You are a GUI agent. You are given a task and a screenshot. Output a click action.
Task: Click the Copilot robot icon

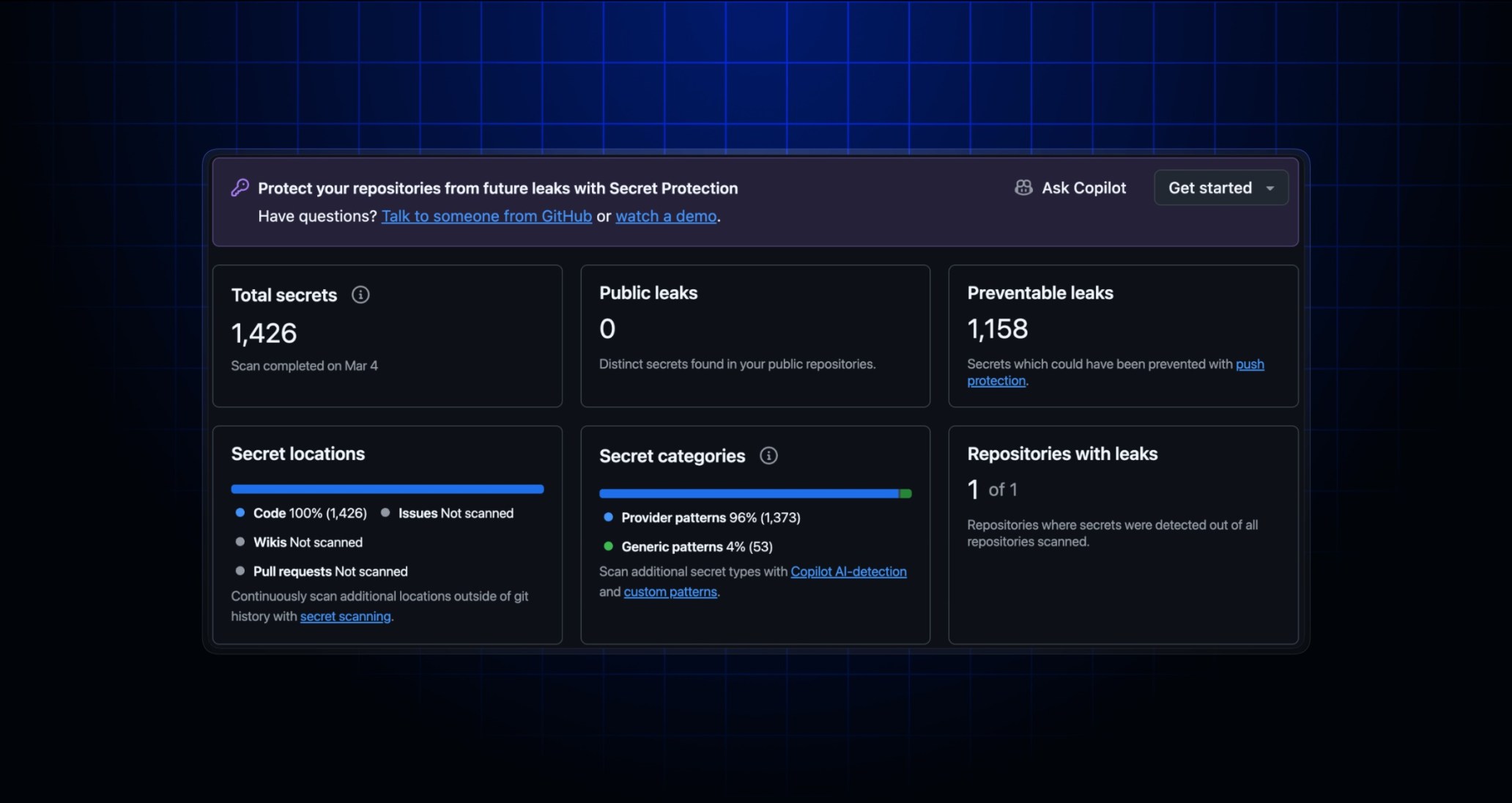click(1023, 188)
